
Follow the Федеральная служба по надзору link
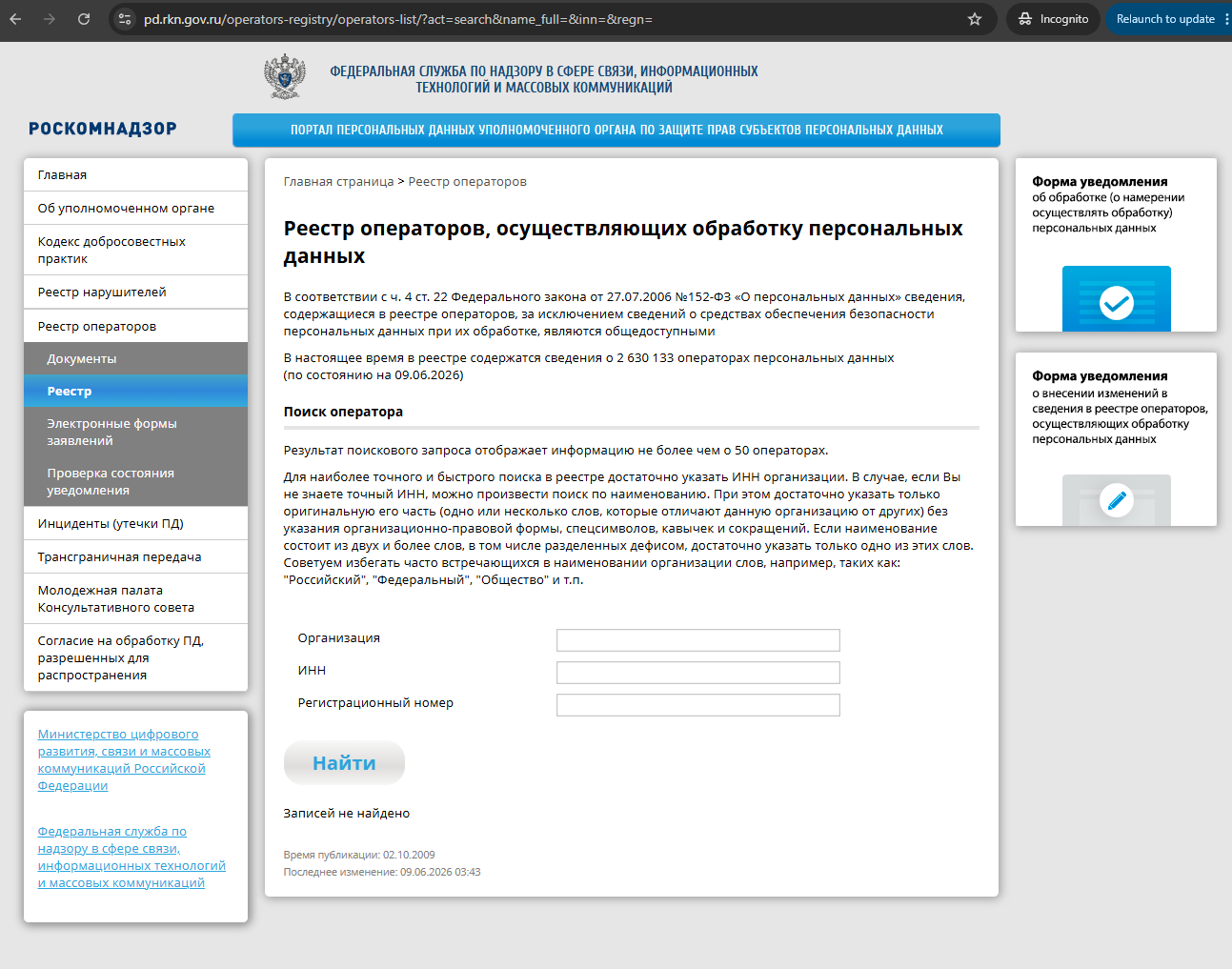tap(131, 858)
